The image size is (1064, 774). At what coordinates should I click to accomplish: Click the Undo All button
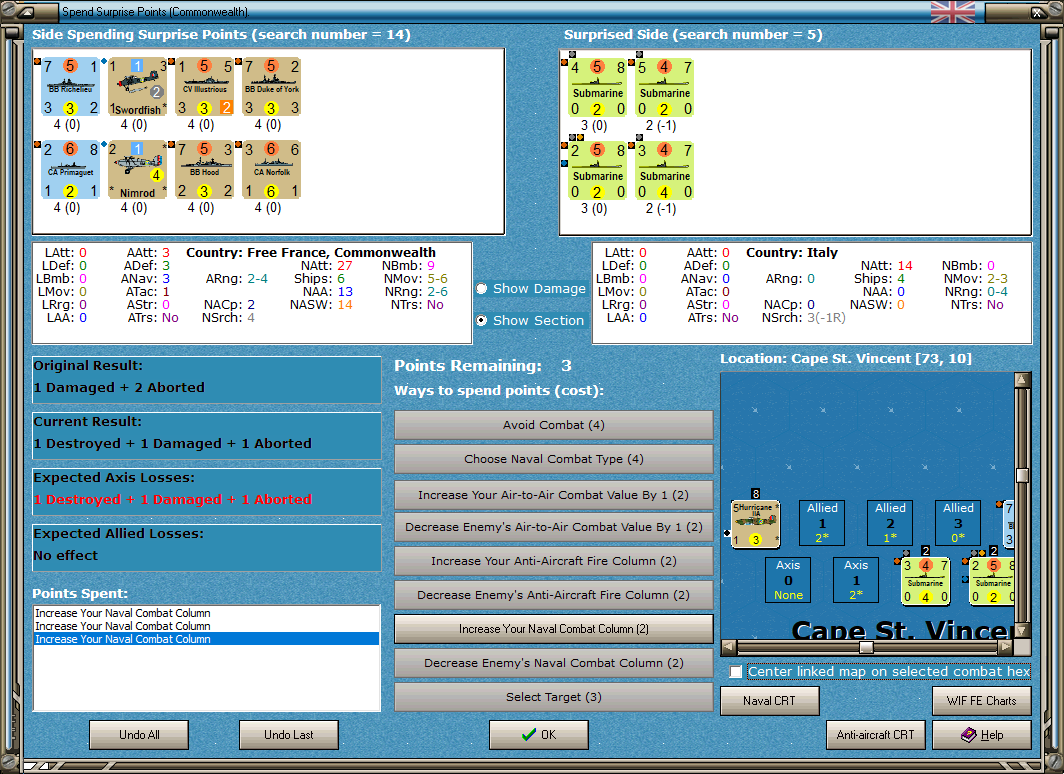(x=139, y=735)
